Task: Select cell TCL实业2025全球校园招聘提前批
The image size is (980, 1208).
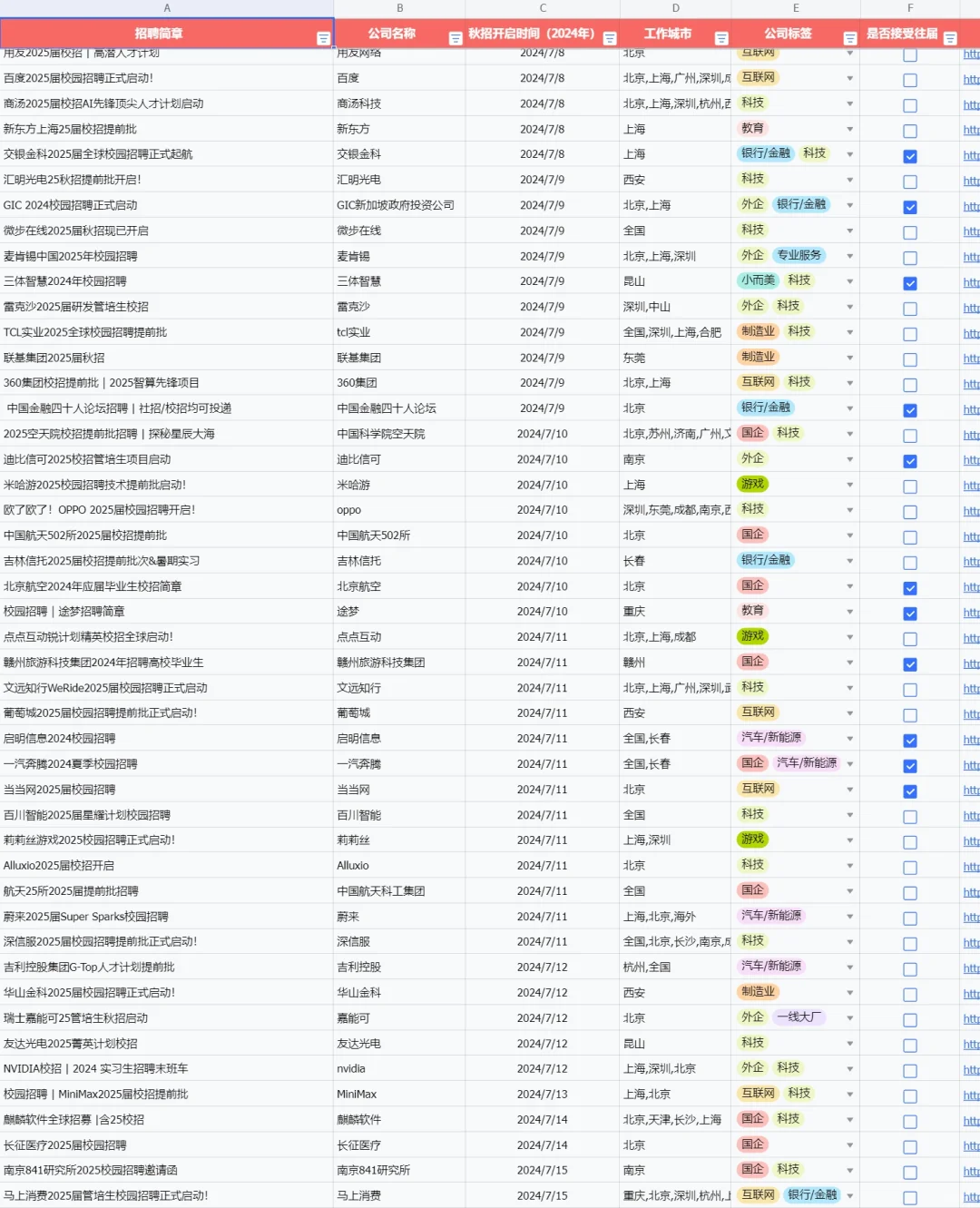Action: [167, 332]
